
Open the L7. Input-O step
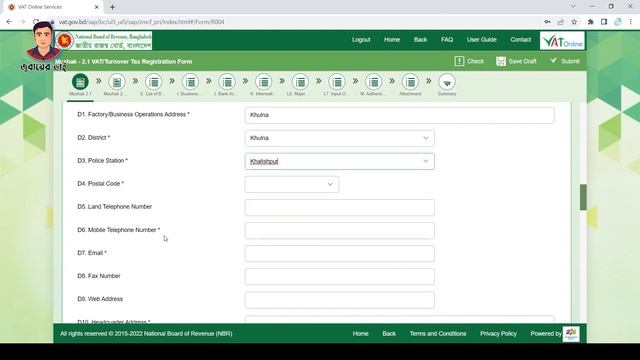coord(337,82)
